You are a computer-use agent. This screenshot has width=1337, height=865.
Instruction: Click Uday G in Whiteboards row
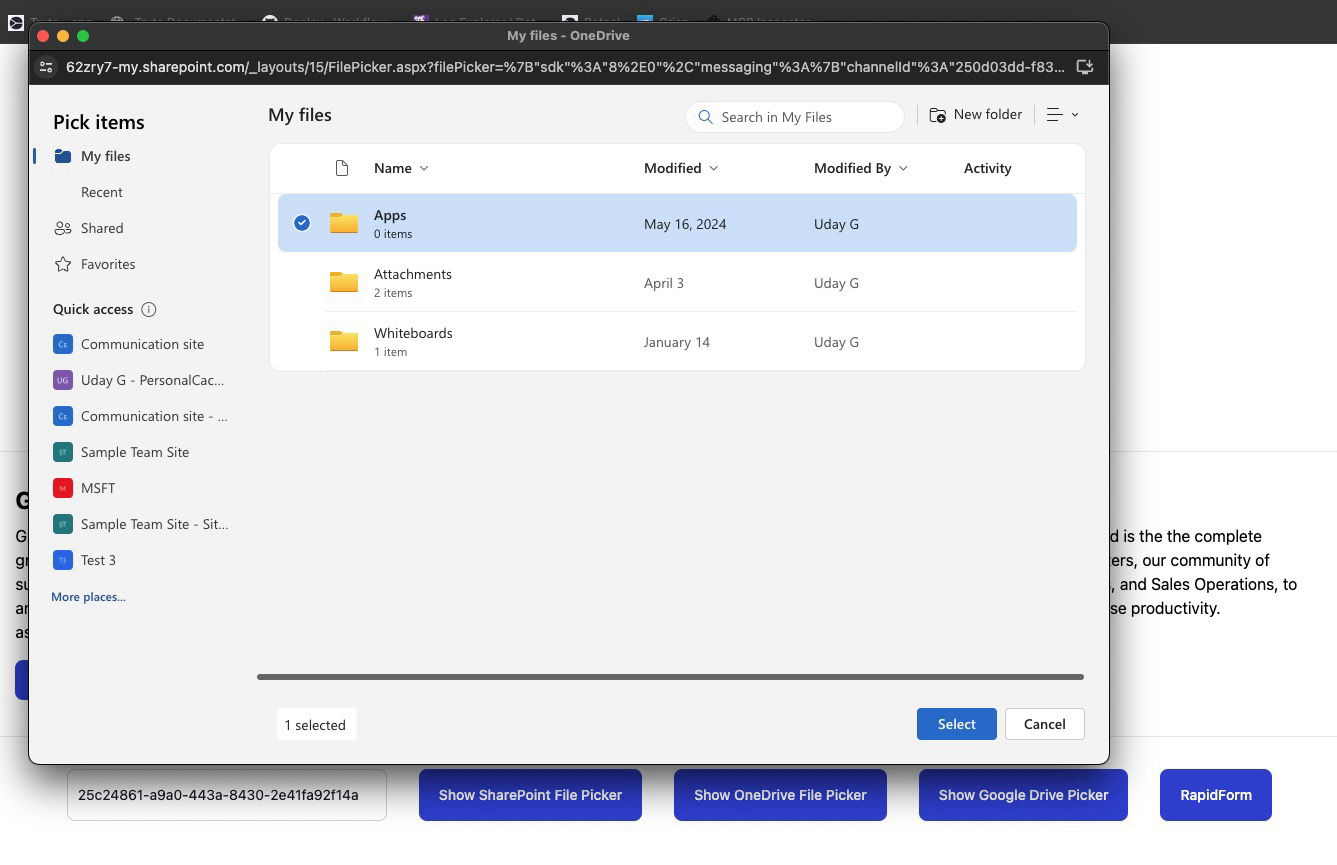pos(836,342)
